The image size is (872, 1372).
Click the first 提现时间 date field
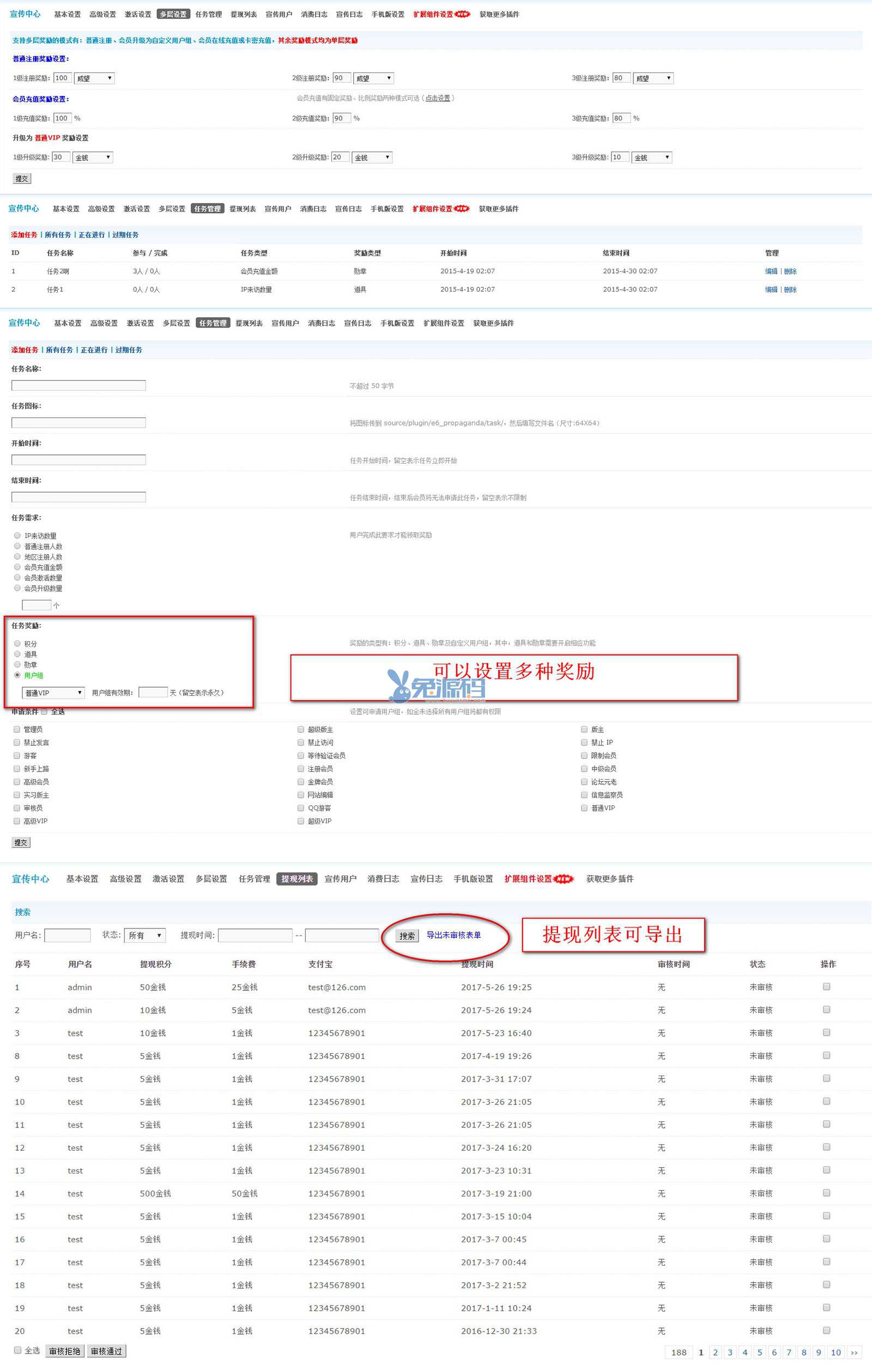255,935
